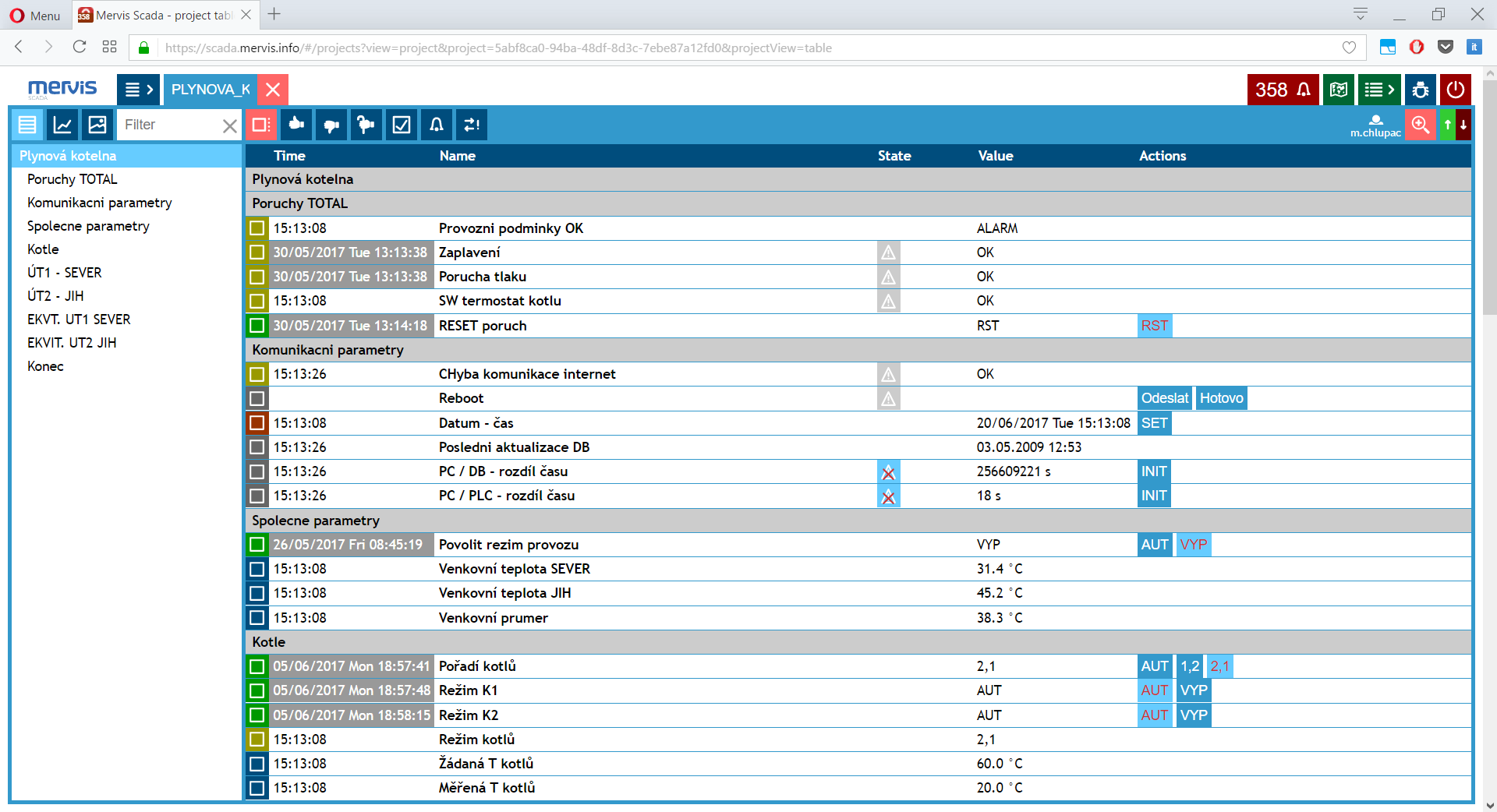
Task: Open the Opera Menu button
Action: pos(34,15)
